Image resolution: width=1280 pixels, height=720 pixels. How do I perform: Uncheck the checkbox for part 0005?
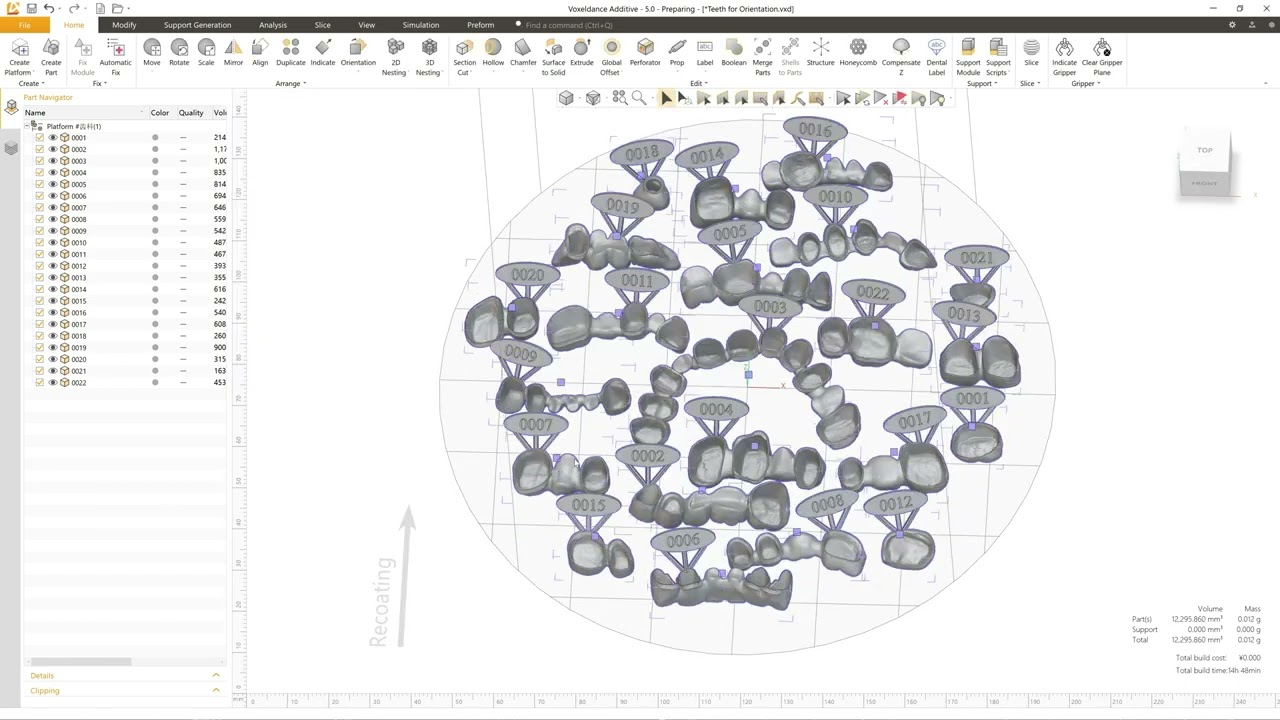(x=40, y=184)
